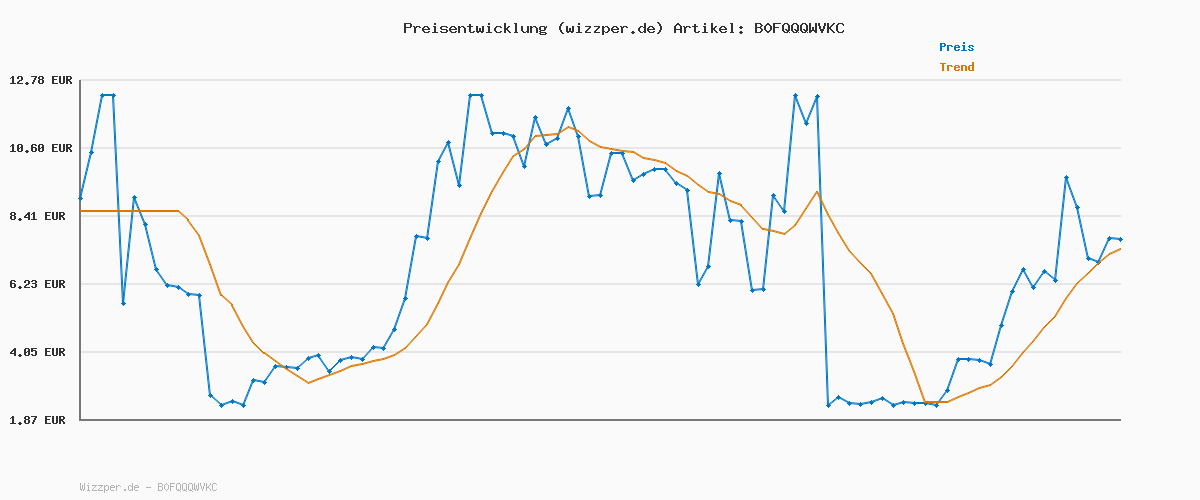Click the 12.78 EUR axis label

tap(41, 80)
